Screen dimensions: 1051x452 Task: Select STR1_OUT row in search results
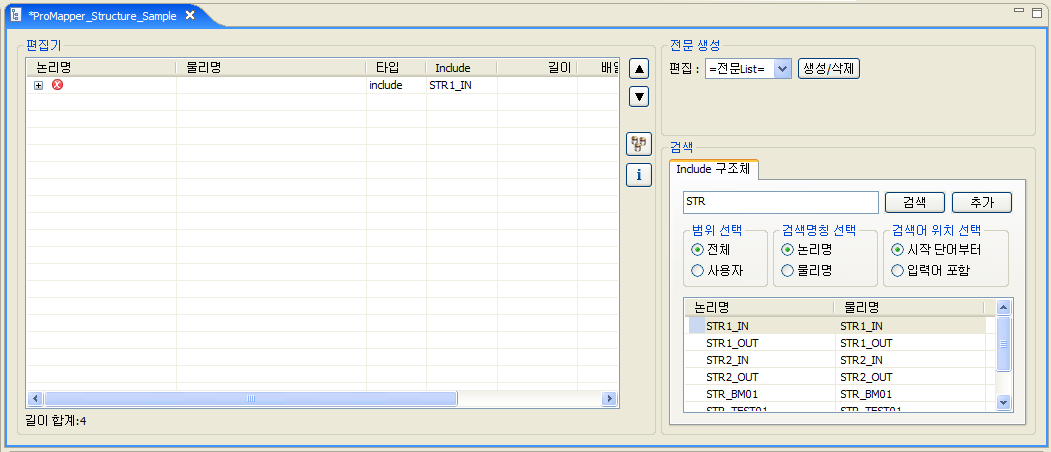(x=835, y=343)
